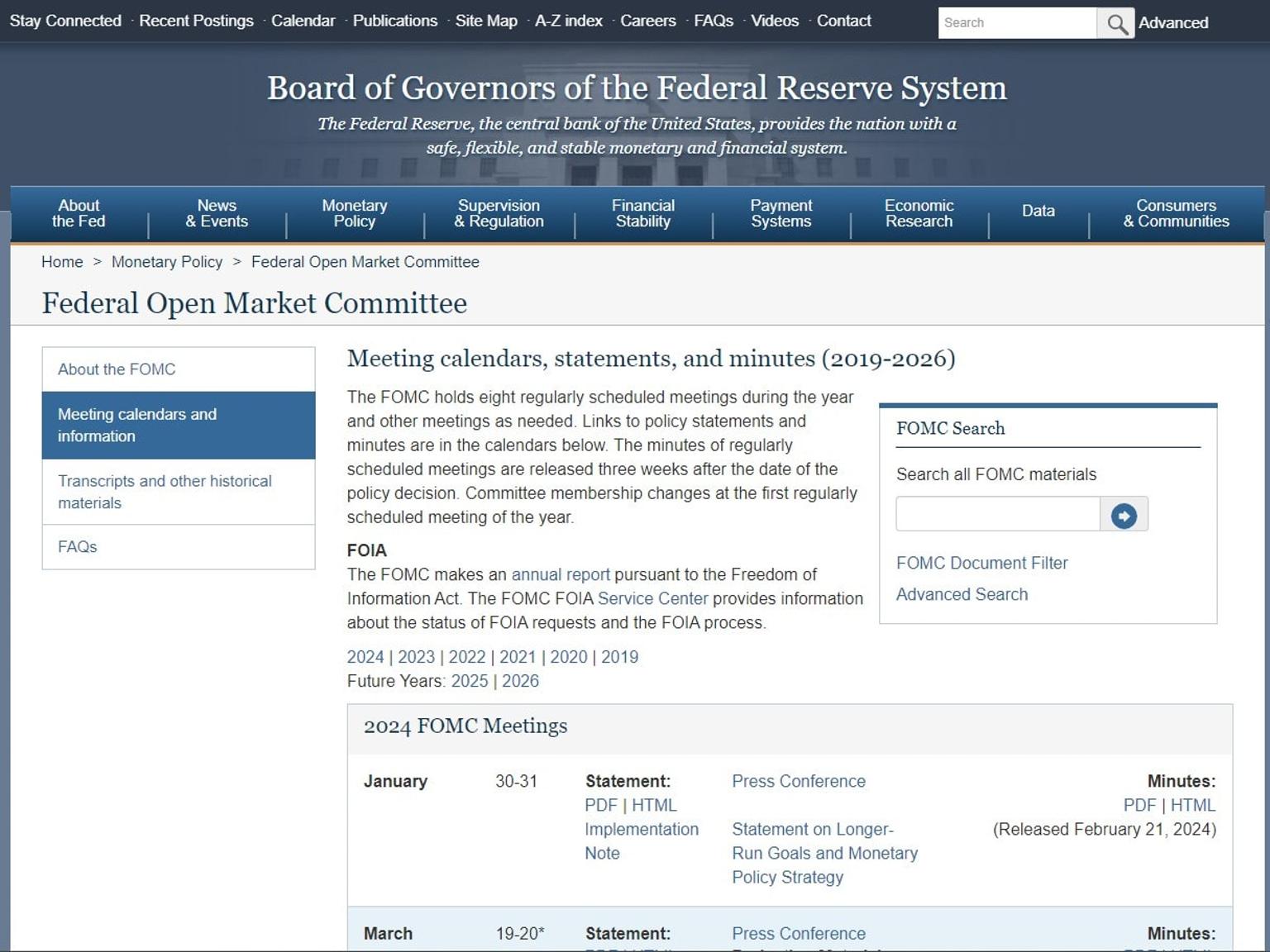Open the Data menu
1270x952 pixels.
coord(1038,212)
